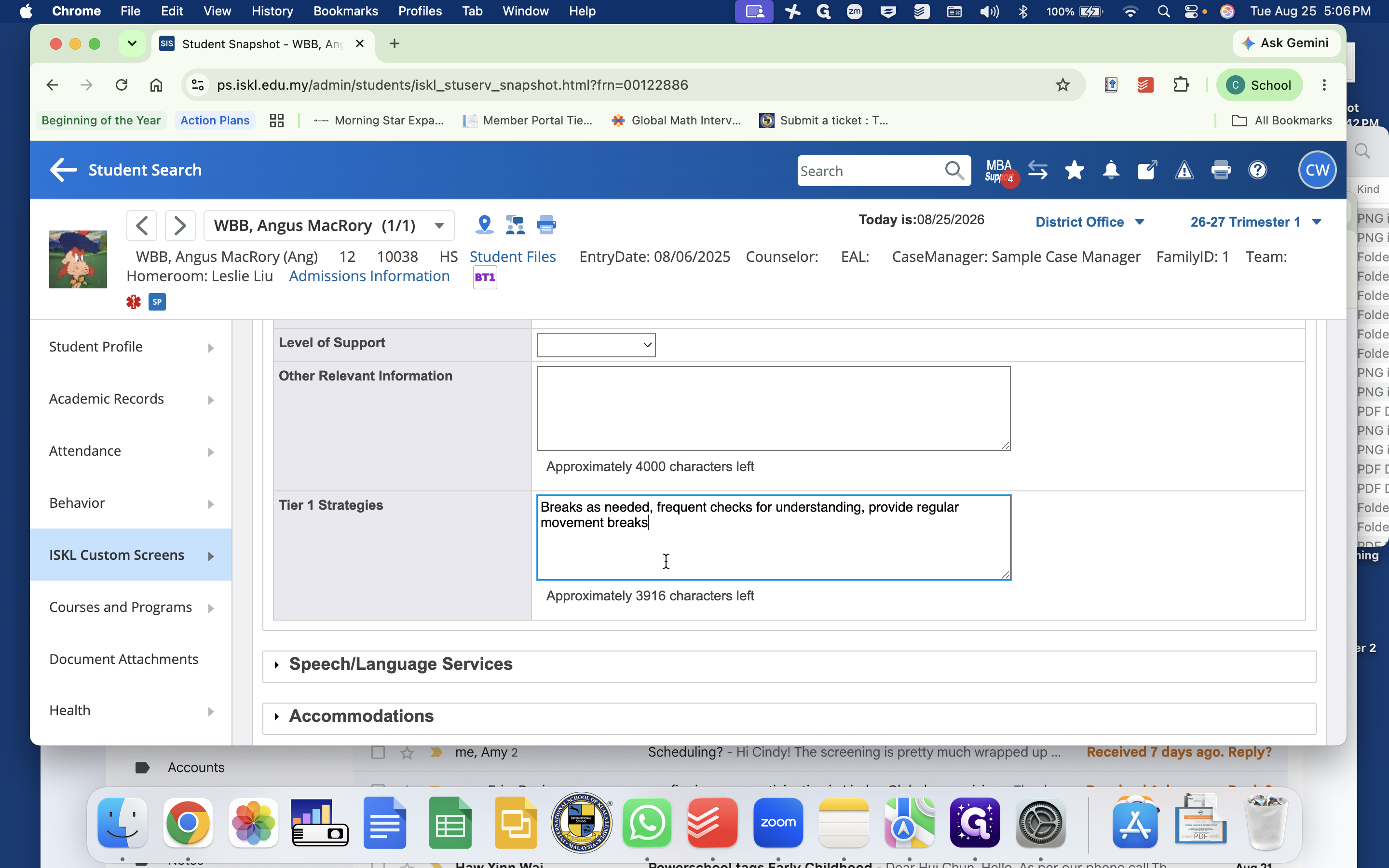Open the School Chrome profile button
The image size is (1389, 868).
point(1260,85)
